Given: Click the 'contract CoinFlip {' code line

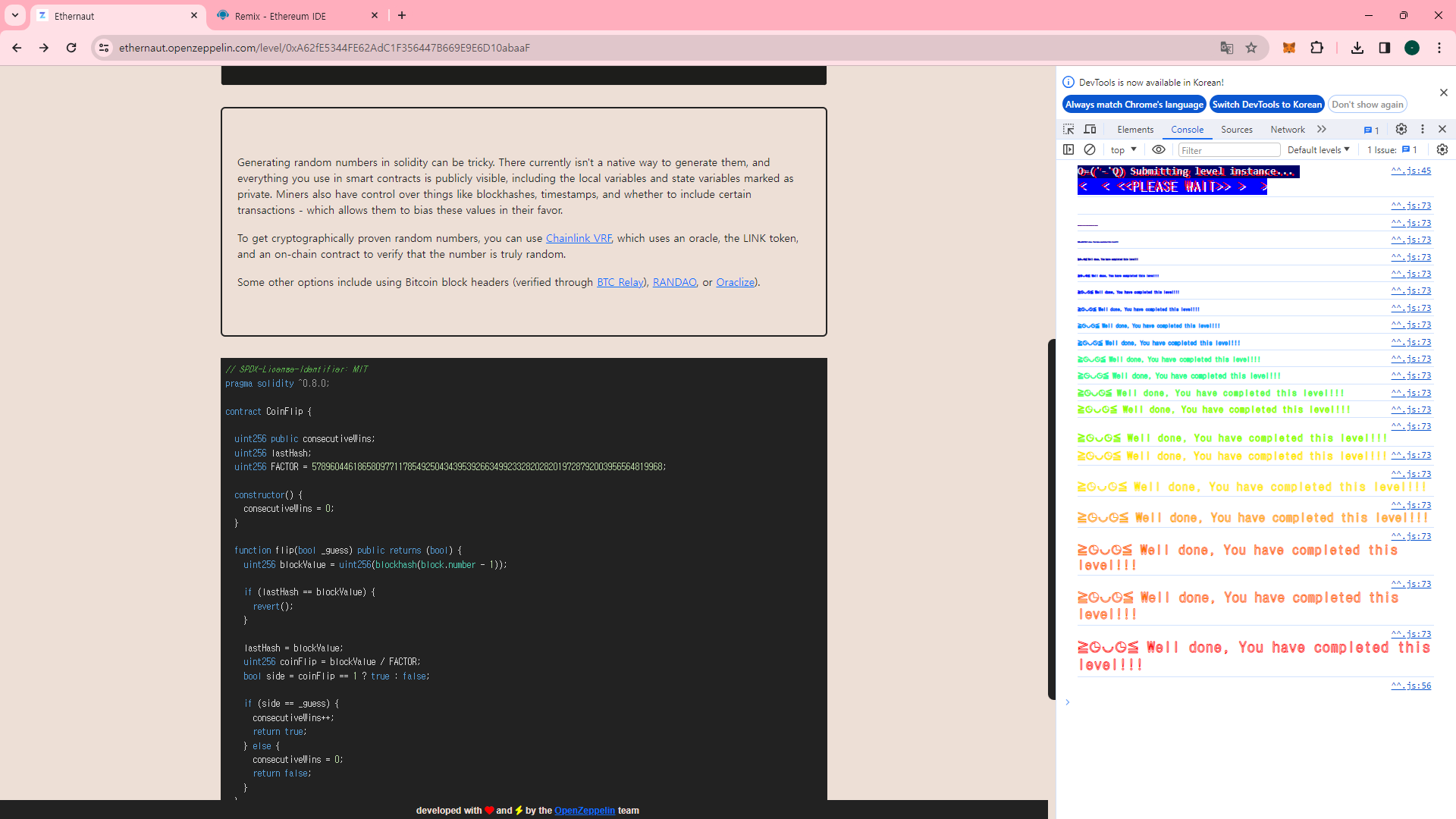Looking at the screenshot, I should pyautogui.click(x=268, y=412).
